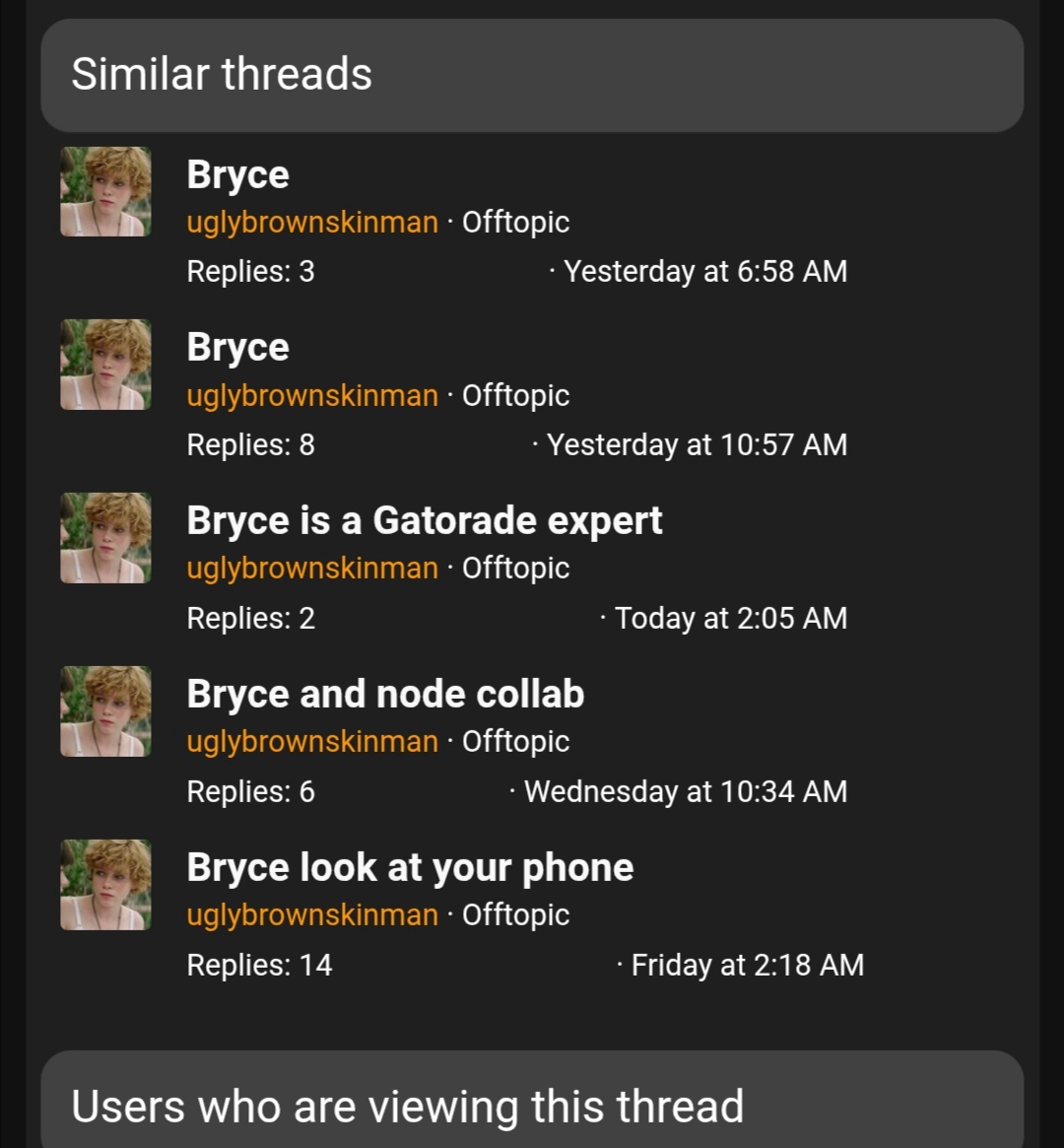Screen dimensions: 1064x1148
Task: View uglybrownskinman's profile under the node collab thread
Action: 311,741
